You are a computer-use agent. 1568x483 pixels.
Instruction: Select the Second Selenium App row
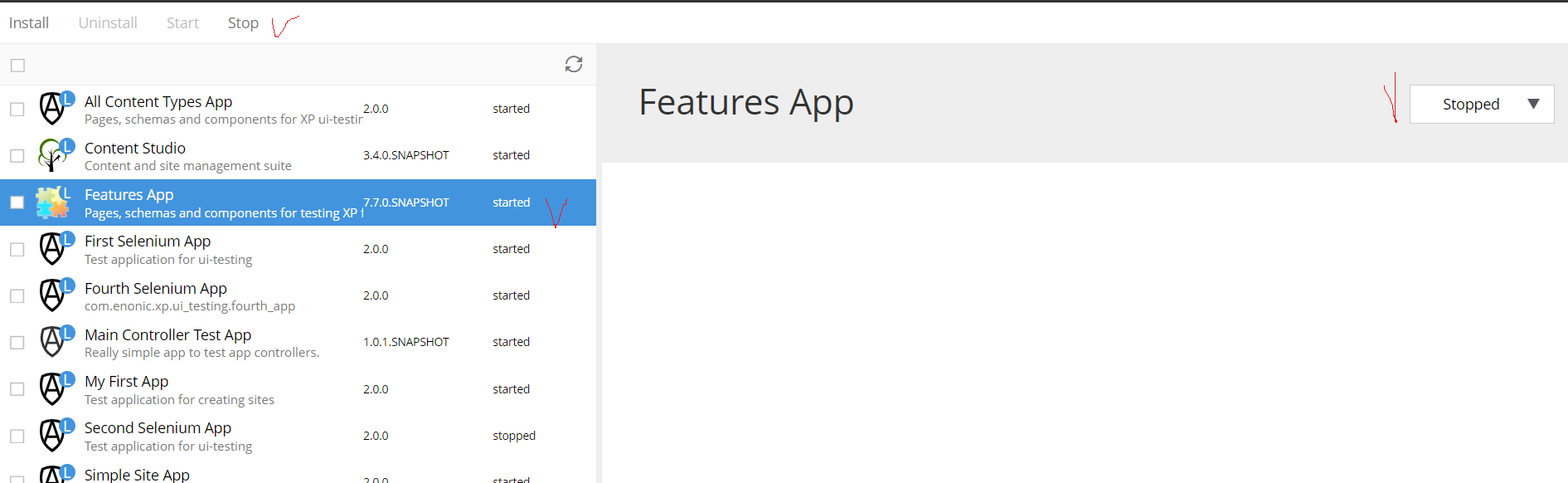pos(249,435)
